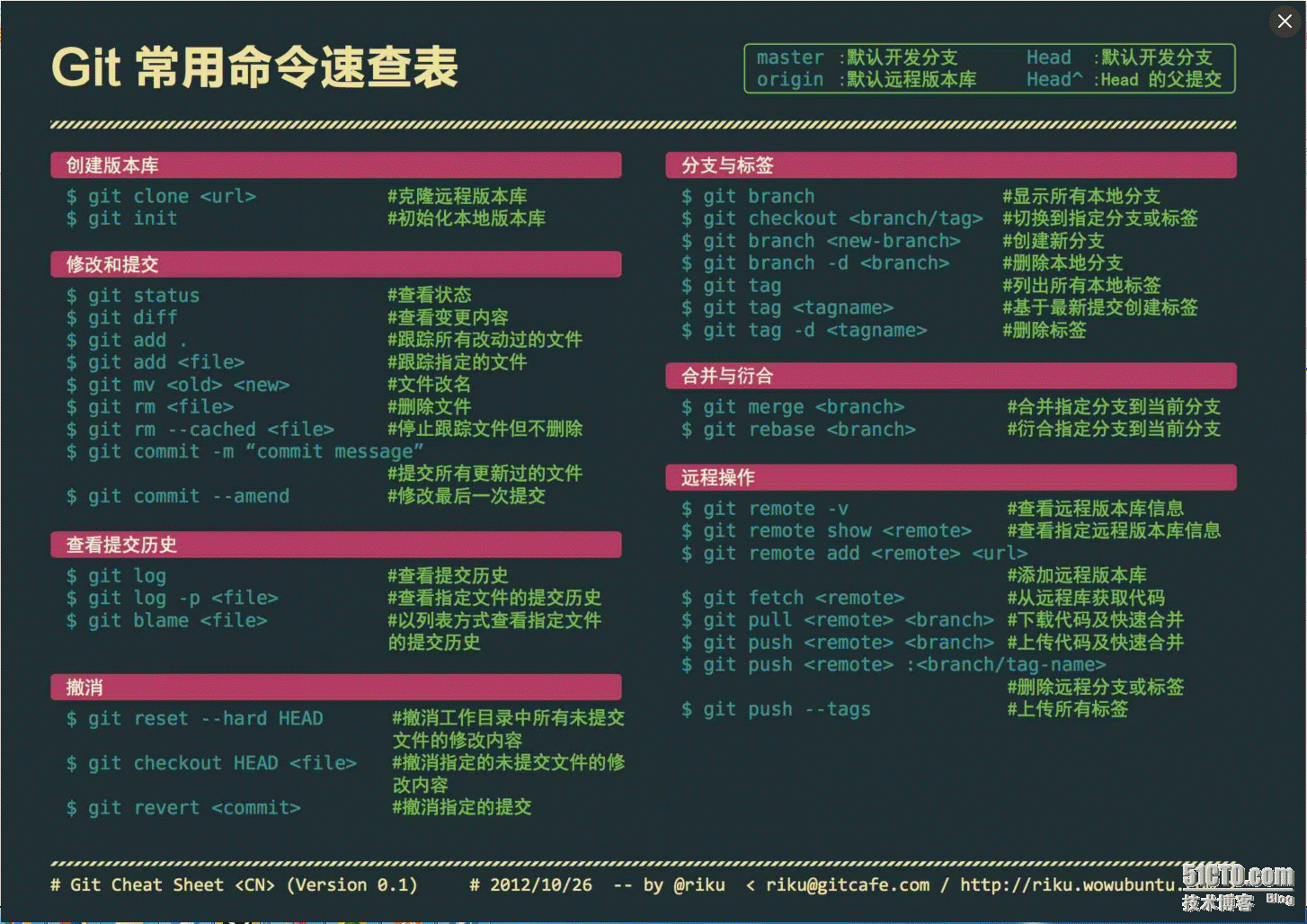
Task: Click the 'git clone <url>' command line
Action: point(162,196)
